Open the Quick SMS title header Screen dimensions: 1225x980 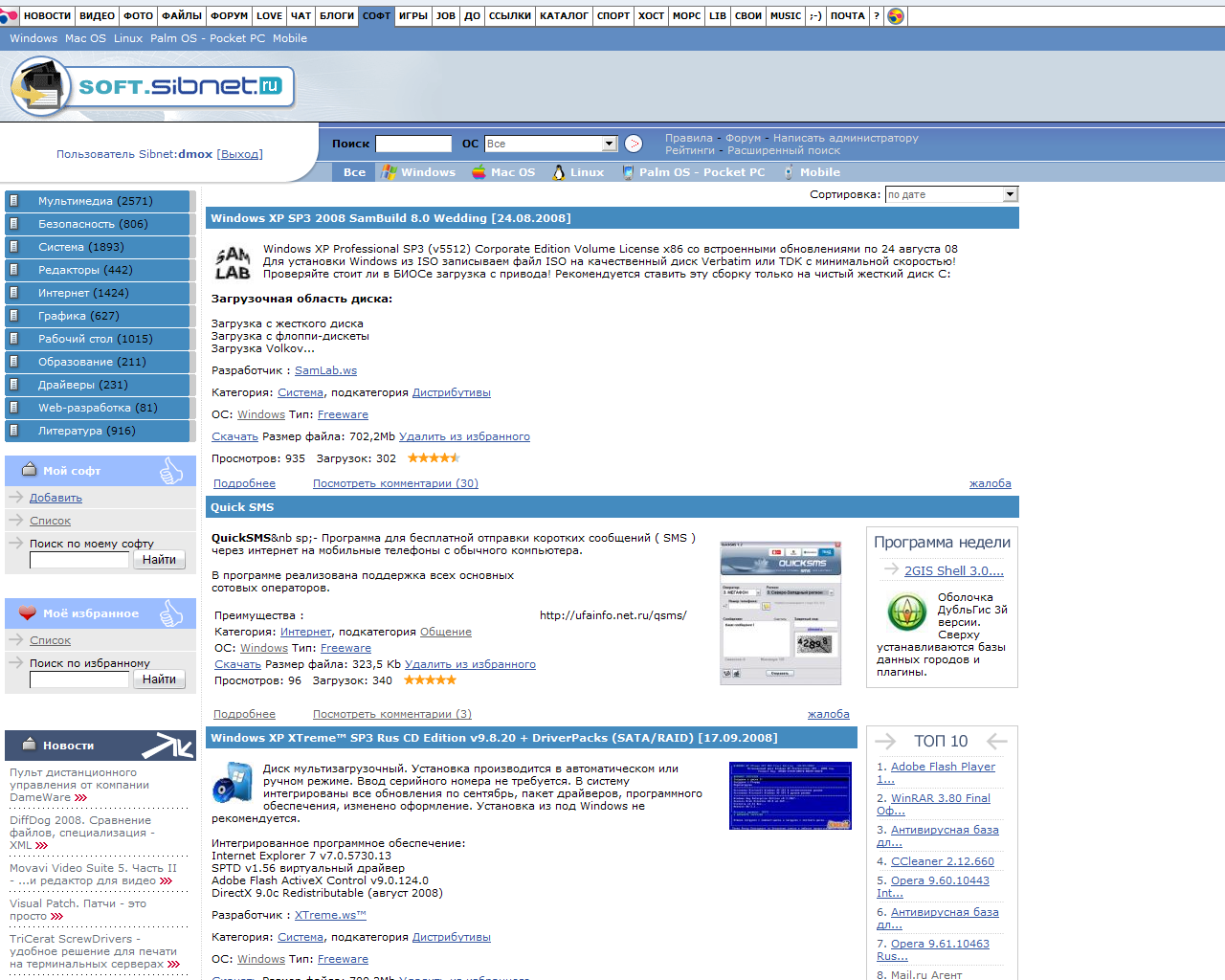click(242, 507)
